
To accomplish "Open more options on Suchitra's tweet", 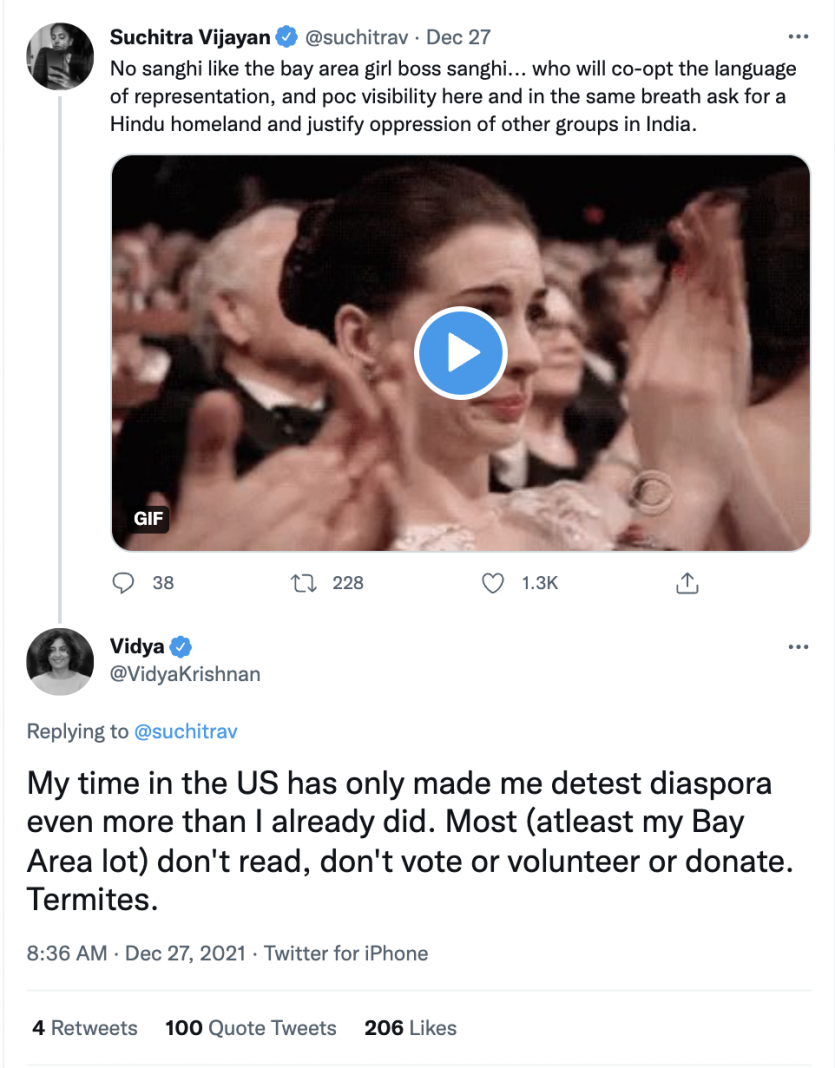I will pyautogui.click(x=798, y=38).
